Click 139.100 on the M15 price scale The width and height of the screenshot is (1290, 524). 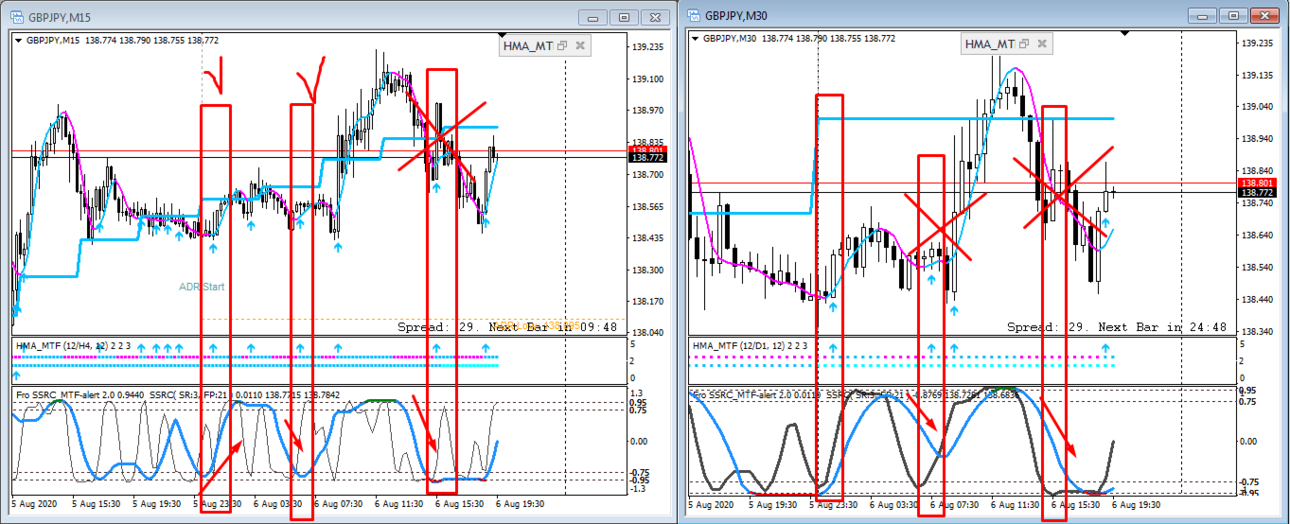click(x=649, y=79)
